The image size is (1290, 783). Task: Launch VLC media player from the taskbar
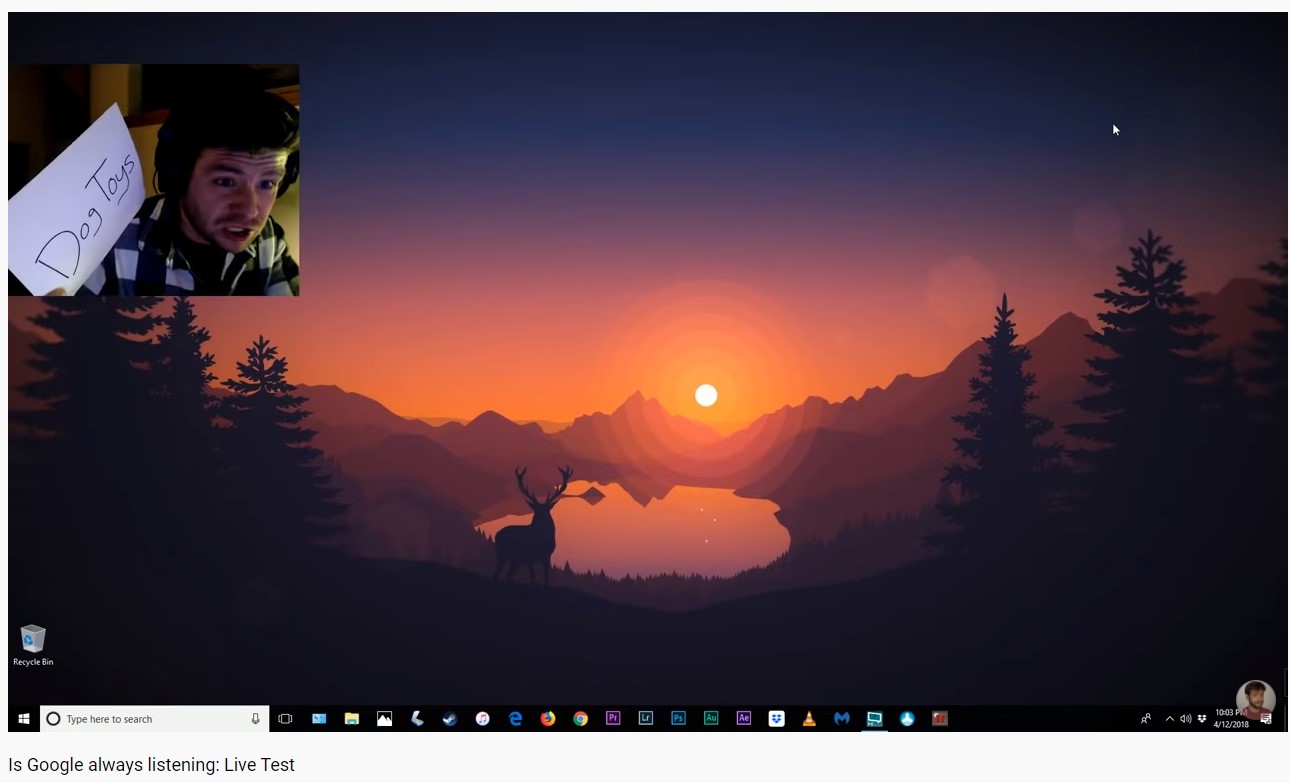coord(809,719)
